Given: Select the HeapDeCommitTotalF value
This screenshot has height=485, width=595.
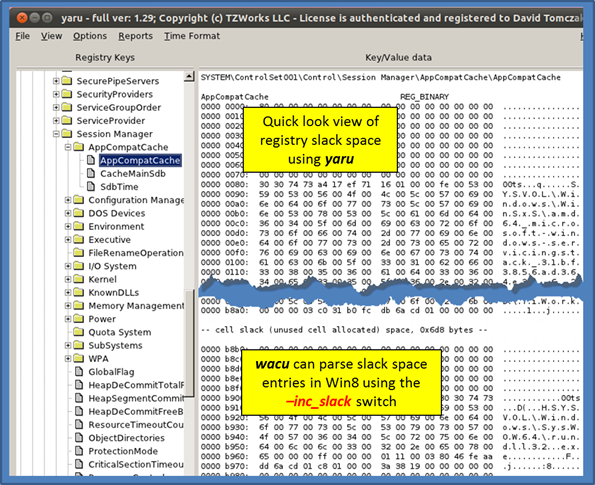Looking at the screenshot, I should (x=136, y=385).
